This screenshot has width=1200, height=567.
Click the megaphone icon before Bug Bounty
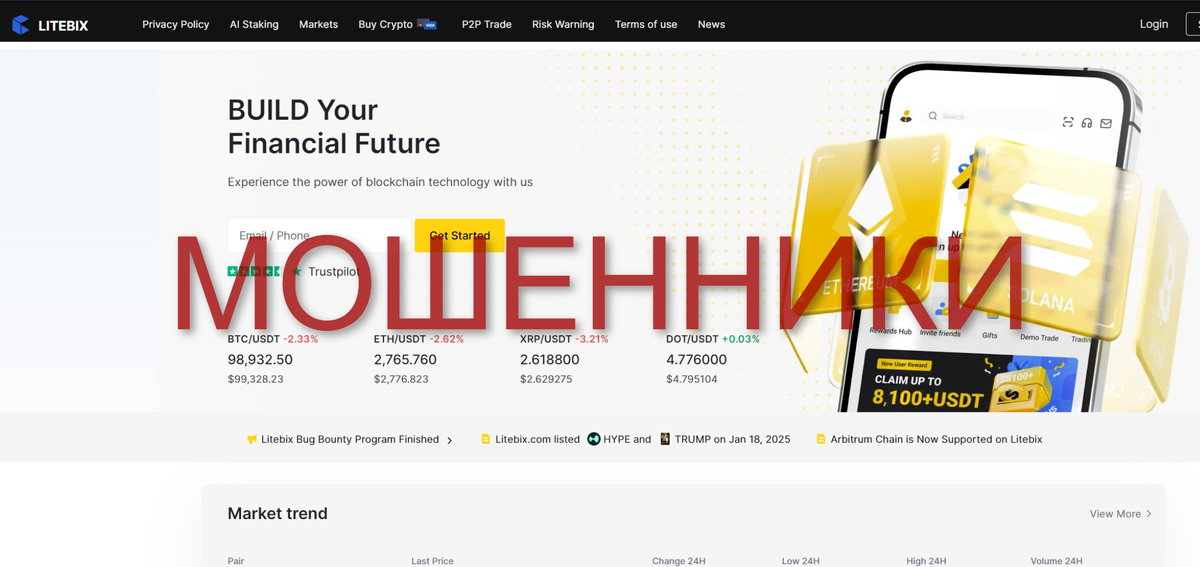[x=252, y=439]
